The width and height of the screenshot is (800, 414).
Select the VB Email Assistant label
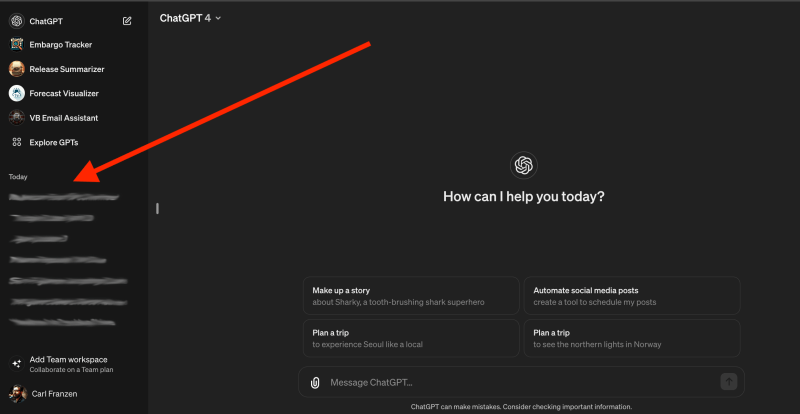click(x=64, y=118)
